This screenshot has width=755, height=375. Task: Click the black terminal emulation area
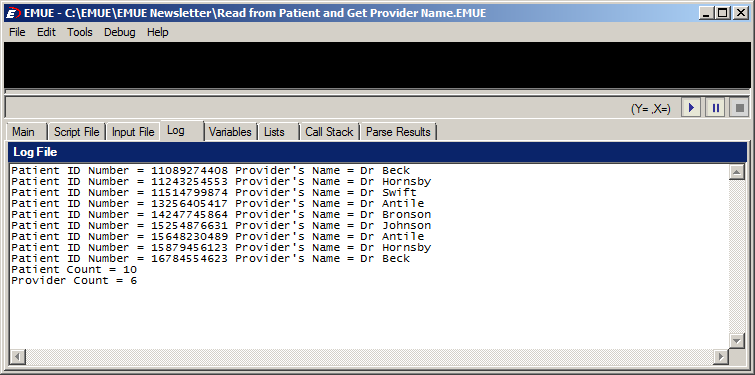(377, 65)
